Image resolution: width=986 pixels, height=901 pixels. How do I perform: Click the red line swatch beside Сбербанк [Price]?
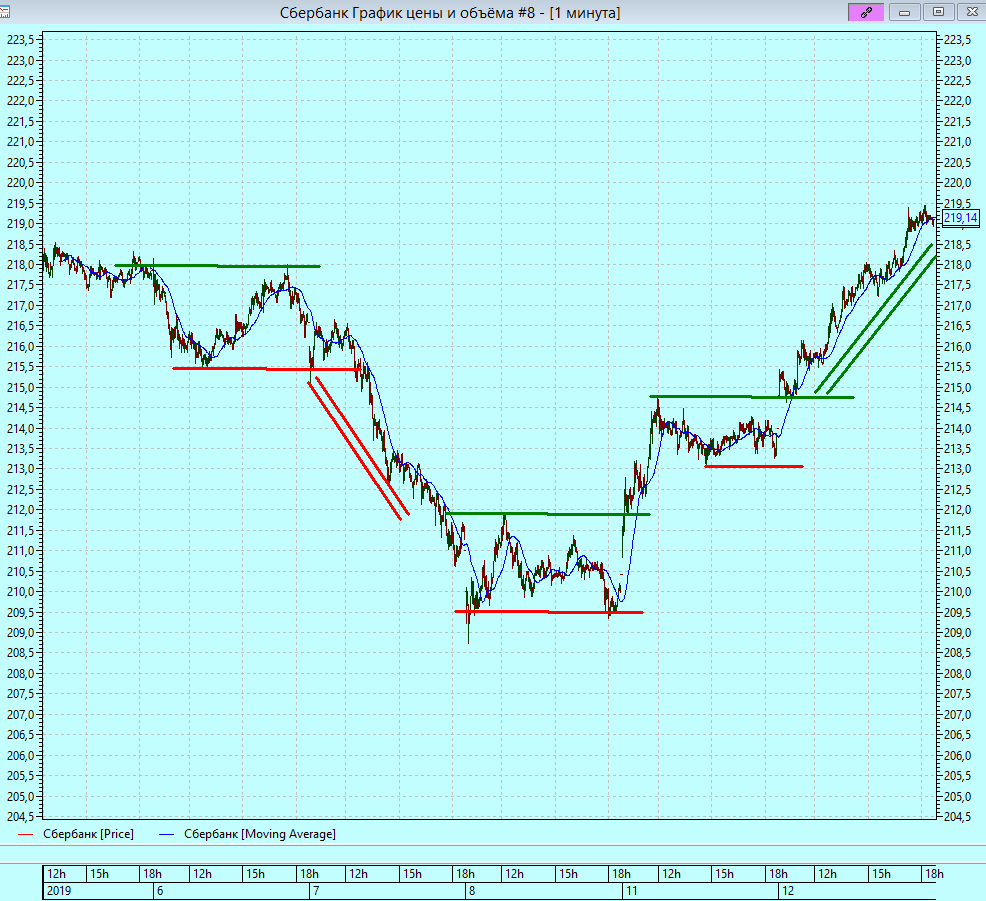[x=26, y=834]
